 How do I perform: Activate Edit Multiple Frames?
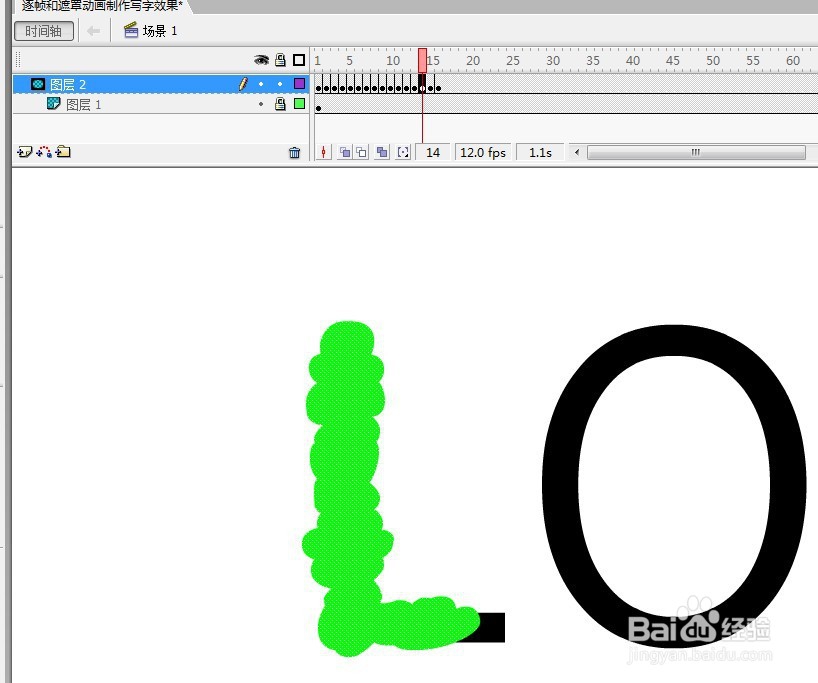382,152
